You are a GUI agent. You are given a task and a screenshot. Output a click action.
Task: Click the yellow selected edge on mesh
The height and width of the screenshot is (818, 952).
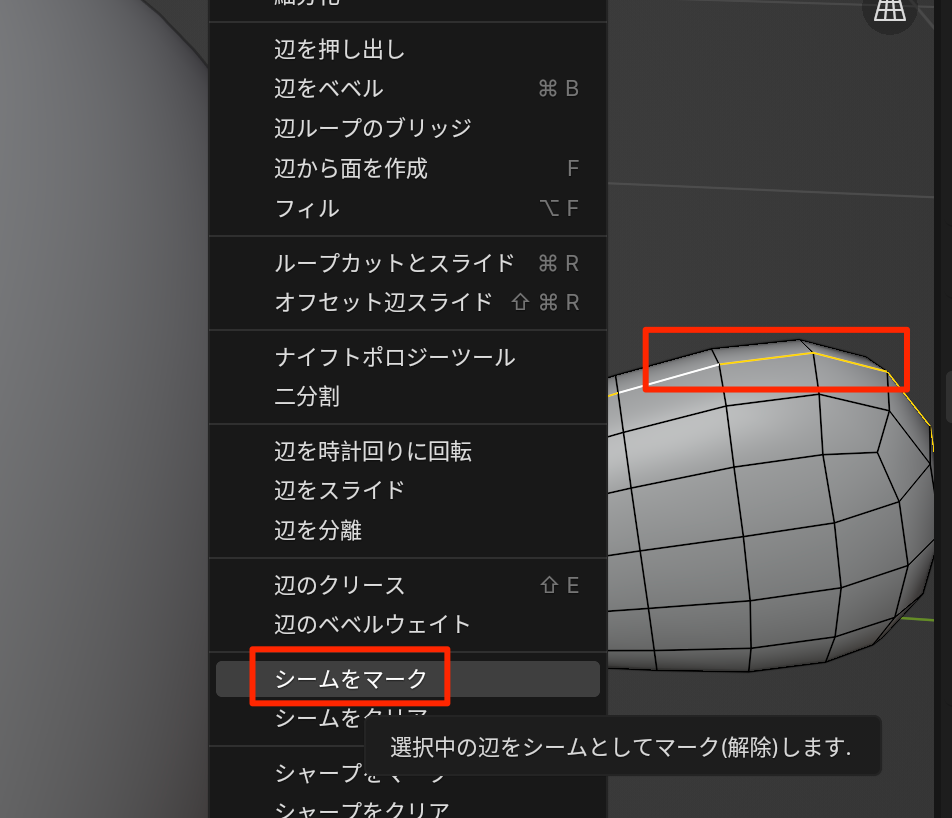point(765,356)
